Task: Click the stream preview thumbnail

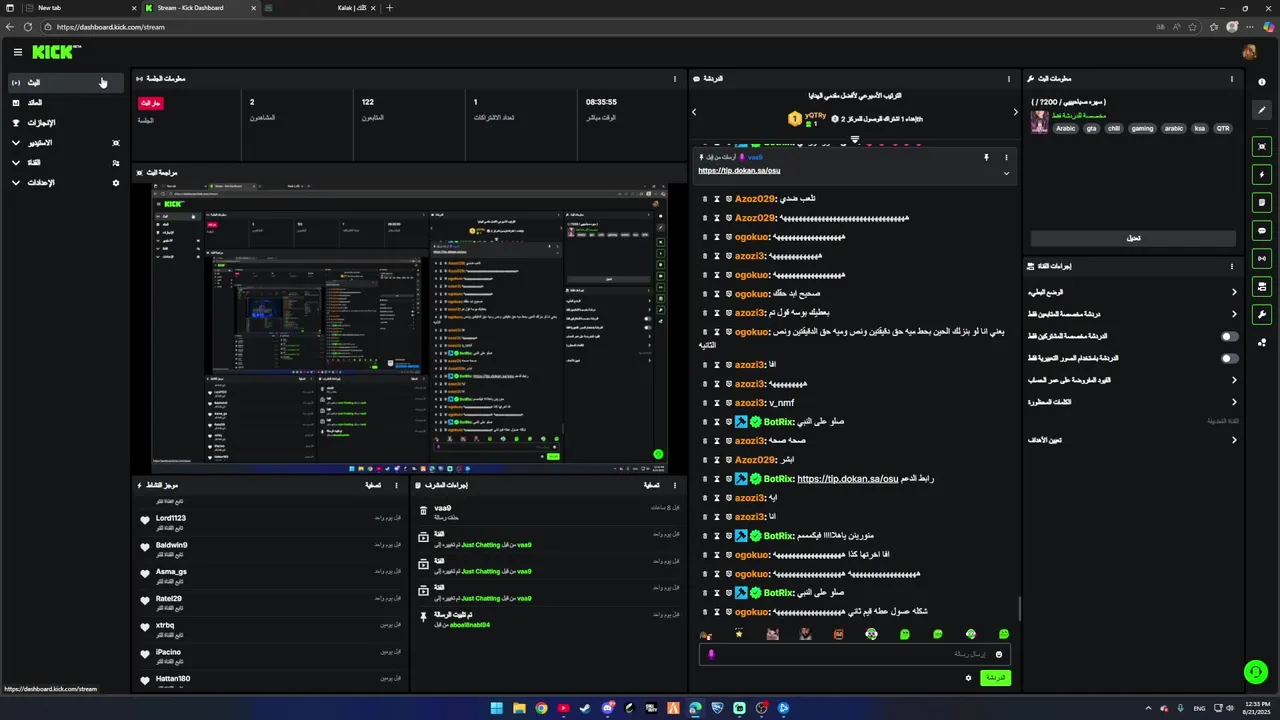Action: tap(409, 327)
